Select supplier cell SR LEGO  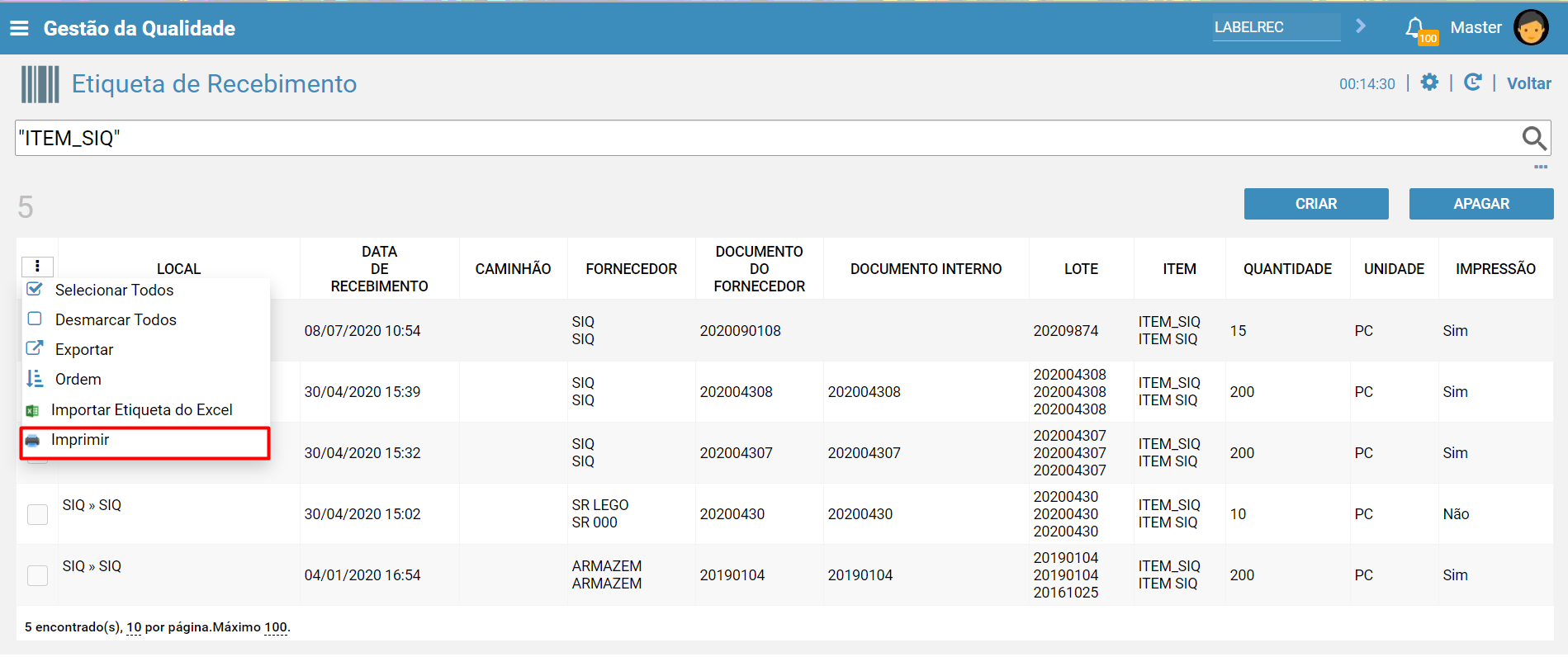pos(600,505)
